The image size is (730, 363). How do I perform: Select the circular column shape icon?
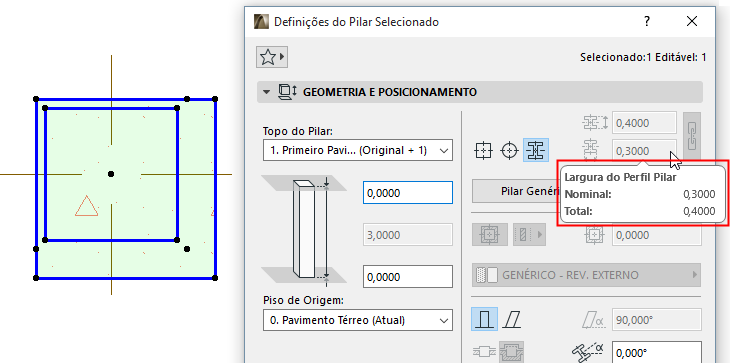click(x=510, y=151)
